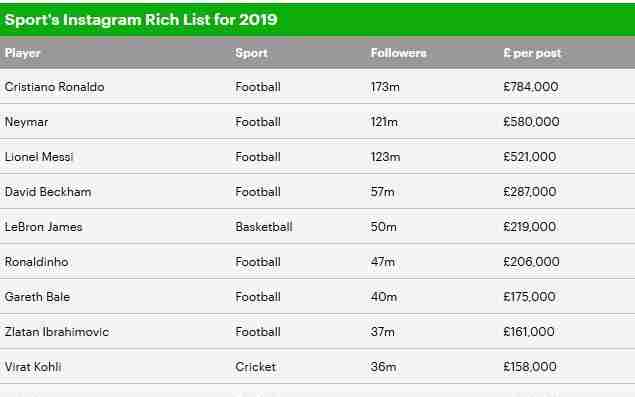
Task: Click Zlatan Ibrahimovic in the player column
Action: coord(57,332)
